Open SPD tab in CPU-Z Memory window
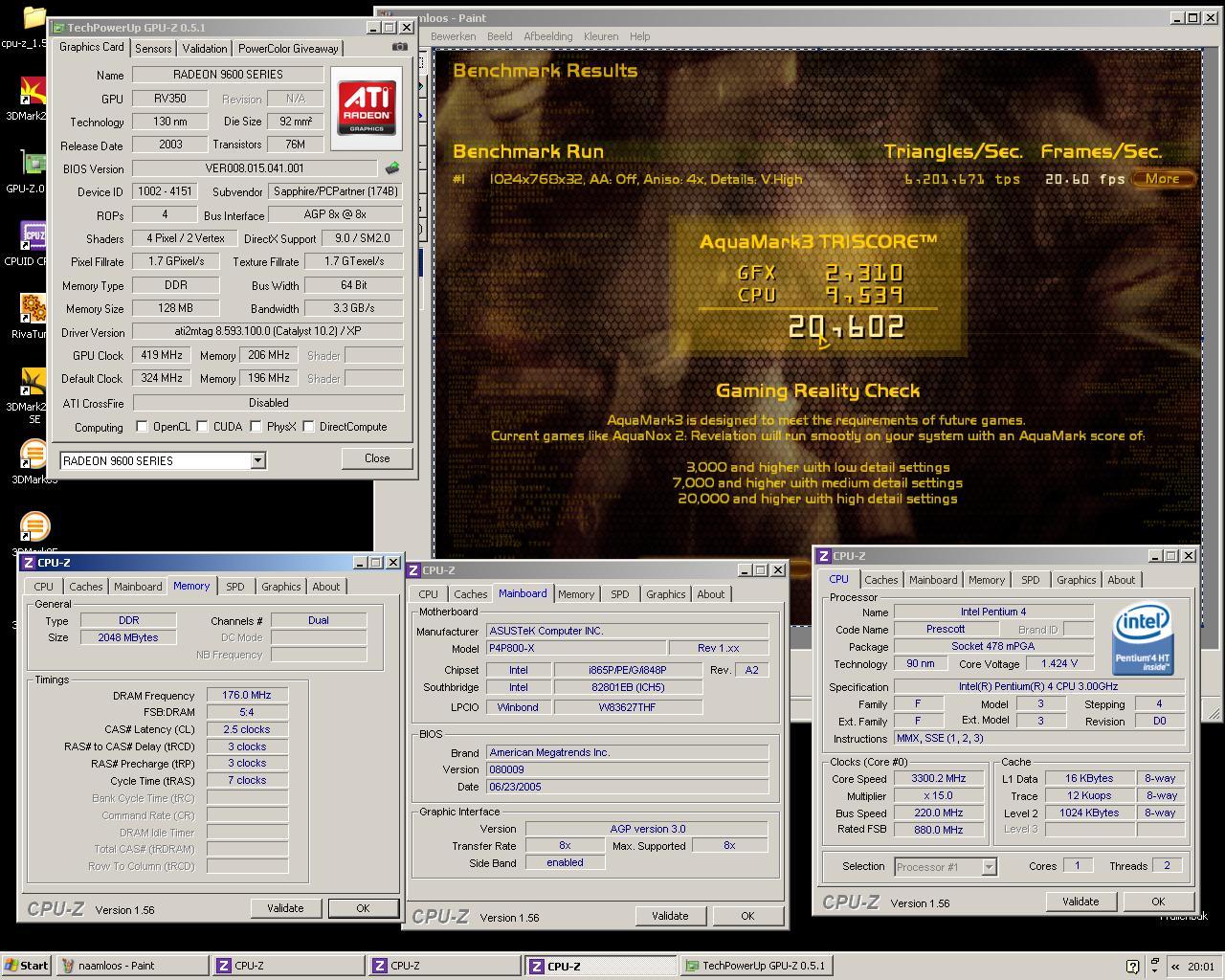 (x=235, y=587)
